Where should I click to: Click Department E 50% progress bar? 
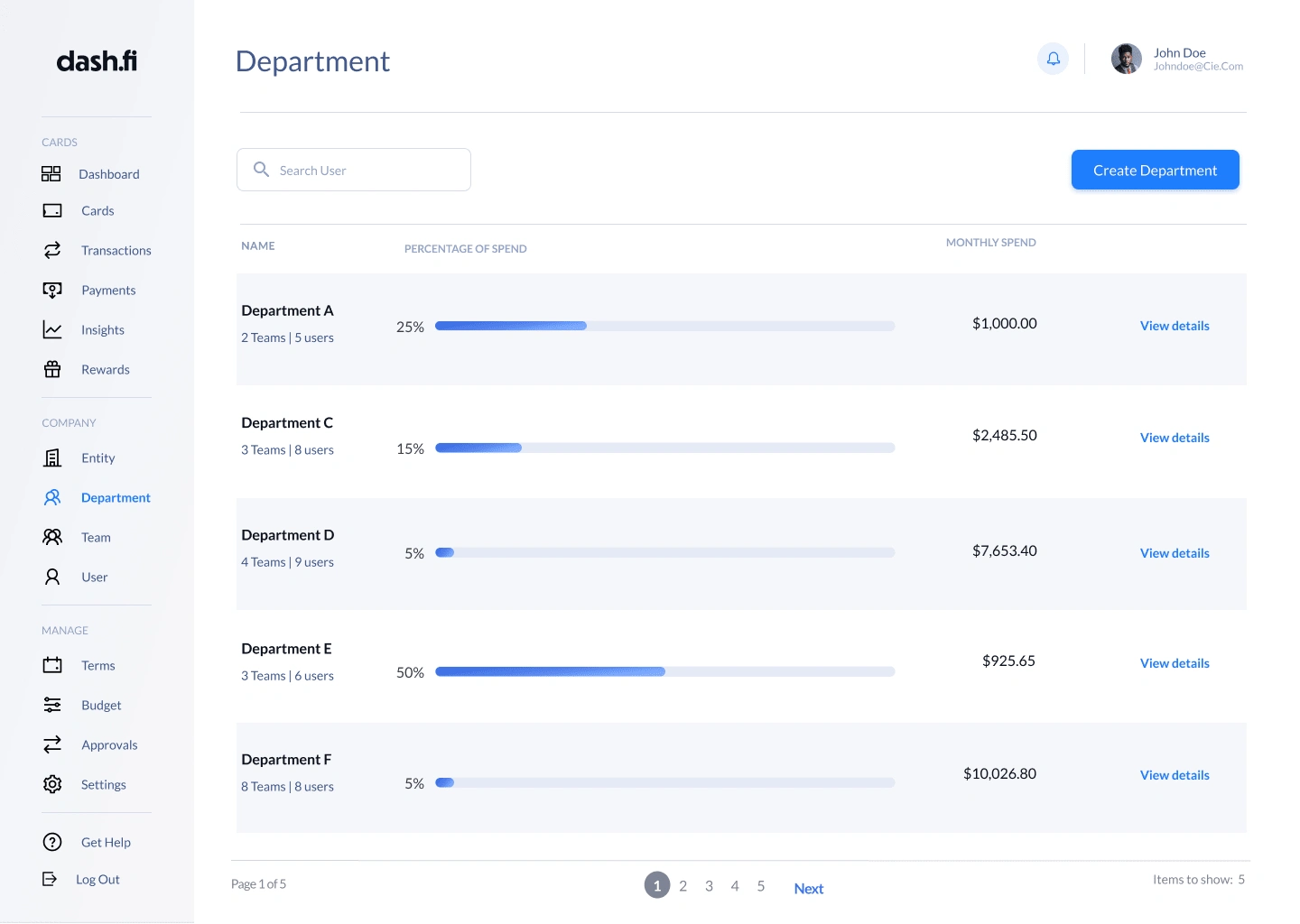pyautogui.click(x=665, y=671)
